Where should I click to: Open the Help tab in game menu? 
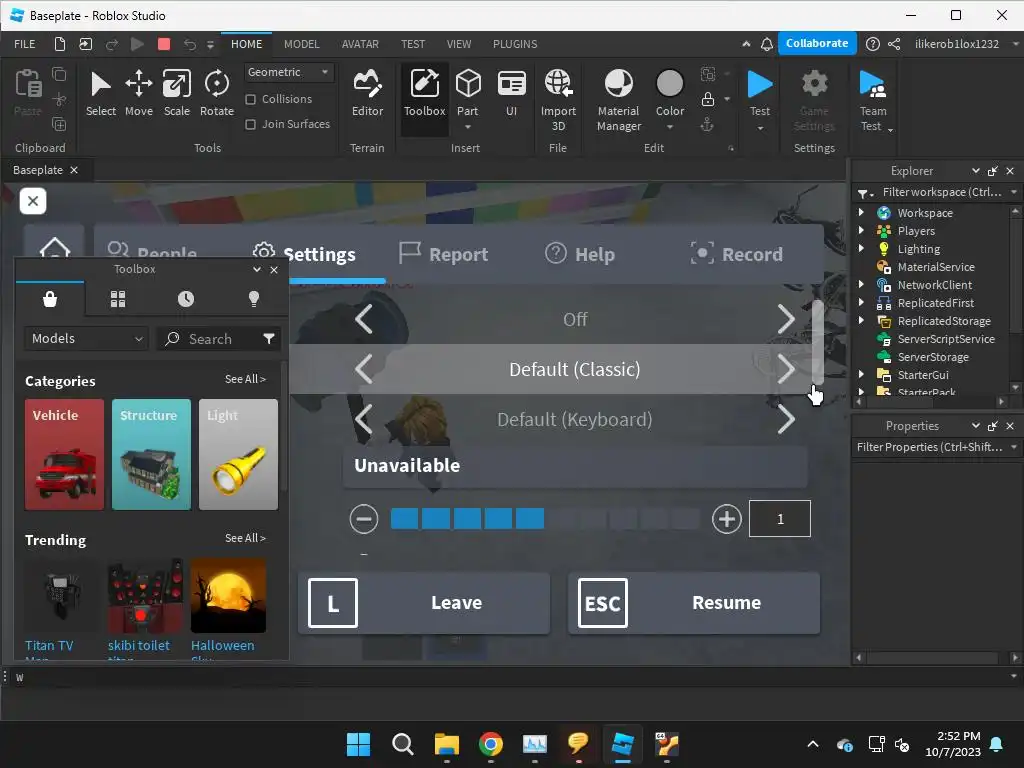[x=580, y=253]
